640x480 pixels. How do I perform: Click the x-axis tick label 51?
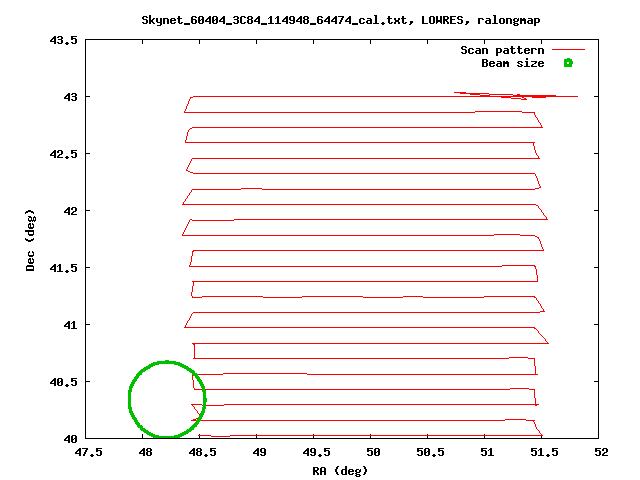pos(487,452)
